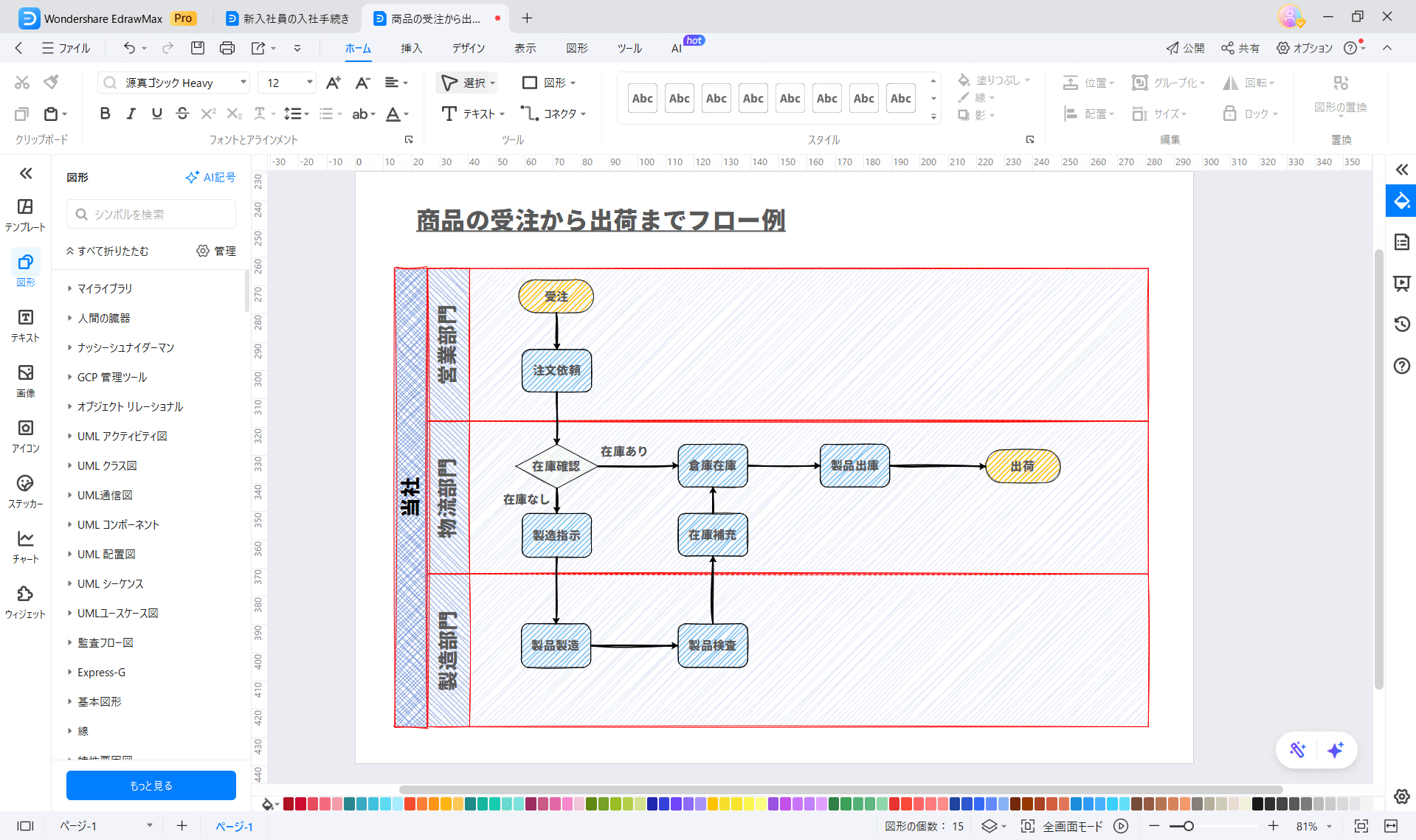Select the Format Painter icon

(51, 83)
